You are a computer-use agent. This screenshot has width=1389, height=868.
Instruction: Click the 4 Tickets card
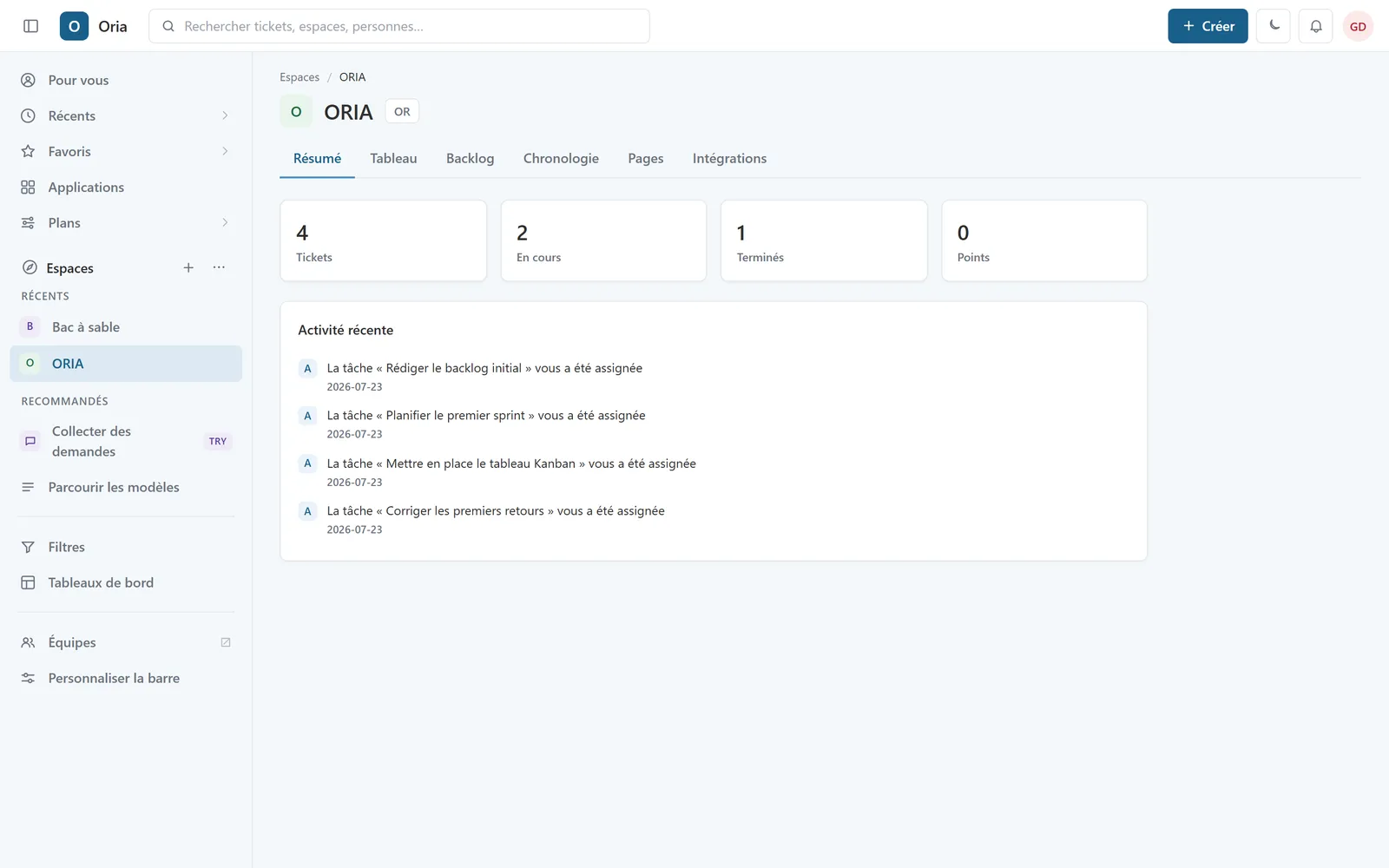[x=384, y=240]
